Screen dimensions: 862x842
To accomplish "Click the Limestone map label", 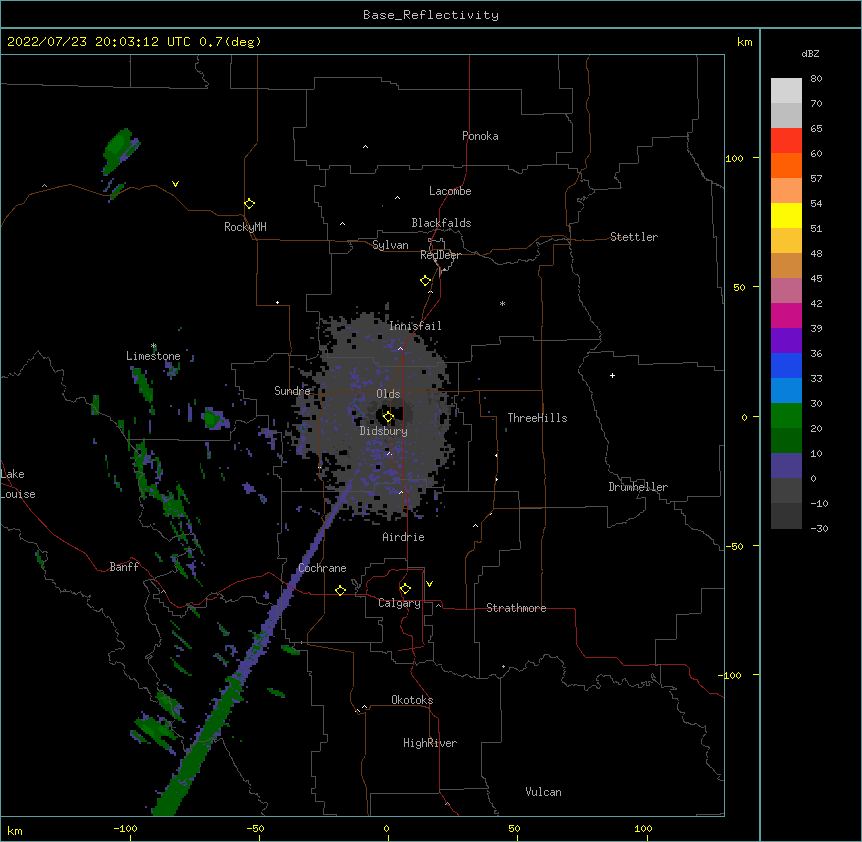I will click(x=153, y=356).
